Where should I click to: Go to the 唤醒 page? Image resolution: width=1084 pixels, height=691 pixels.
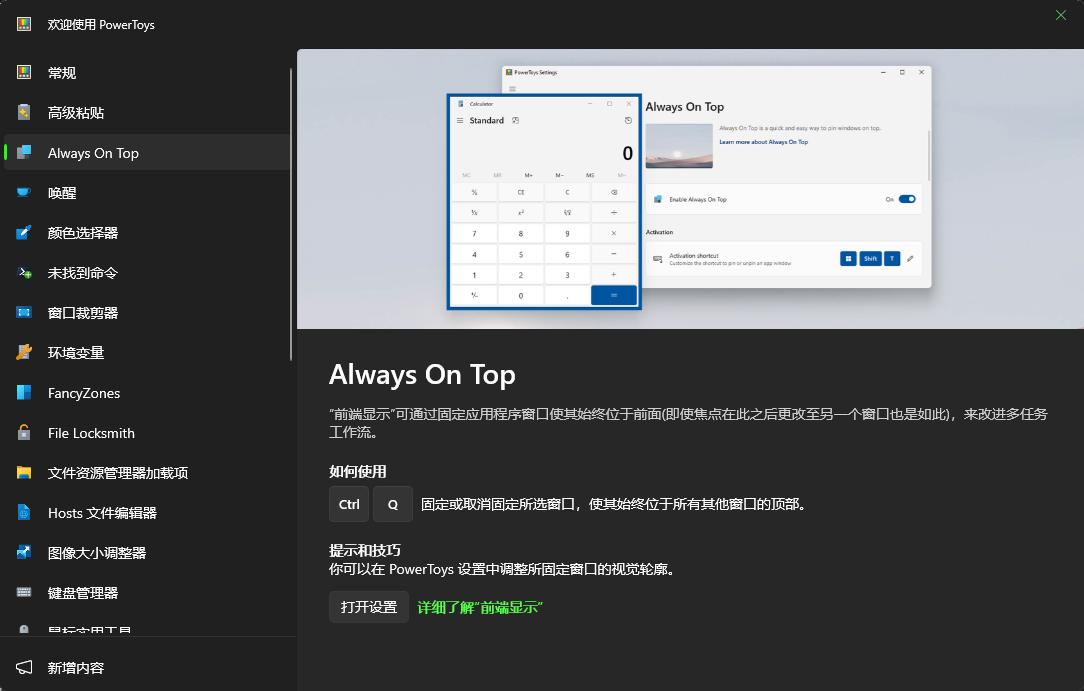pos(147,192)
